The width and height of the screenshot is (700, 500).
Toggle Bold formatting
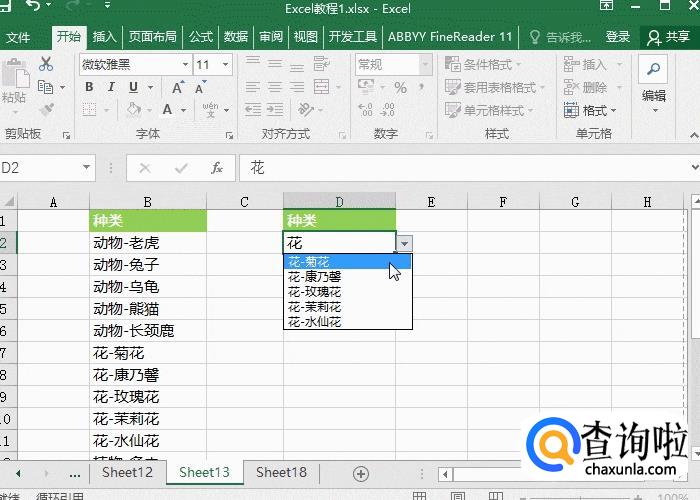(89, 87)
